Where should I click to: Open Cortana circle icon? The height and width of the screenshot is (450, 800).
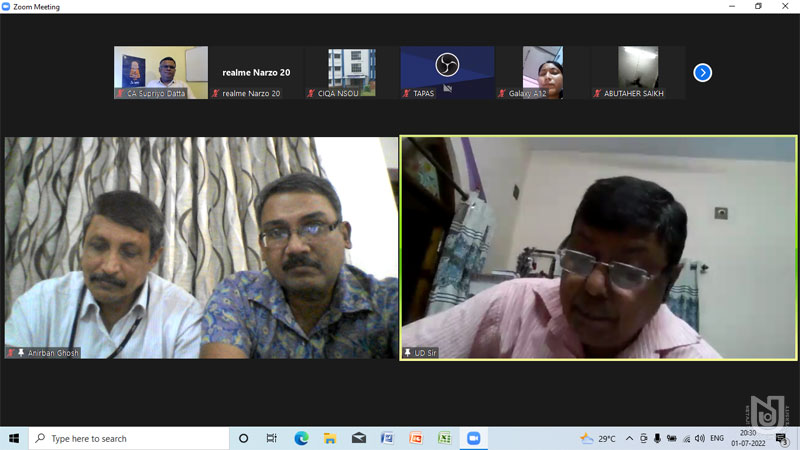[243, 438]
